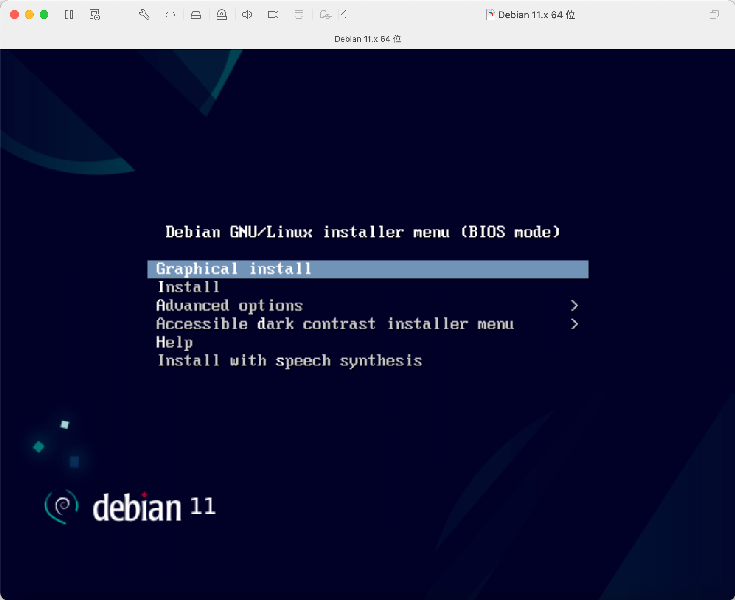Select Accessible dark contrast installer menu entry
Image resolution: width=735 pixels, height=600 pixels.
368,324
